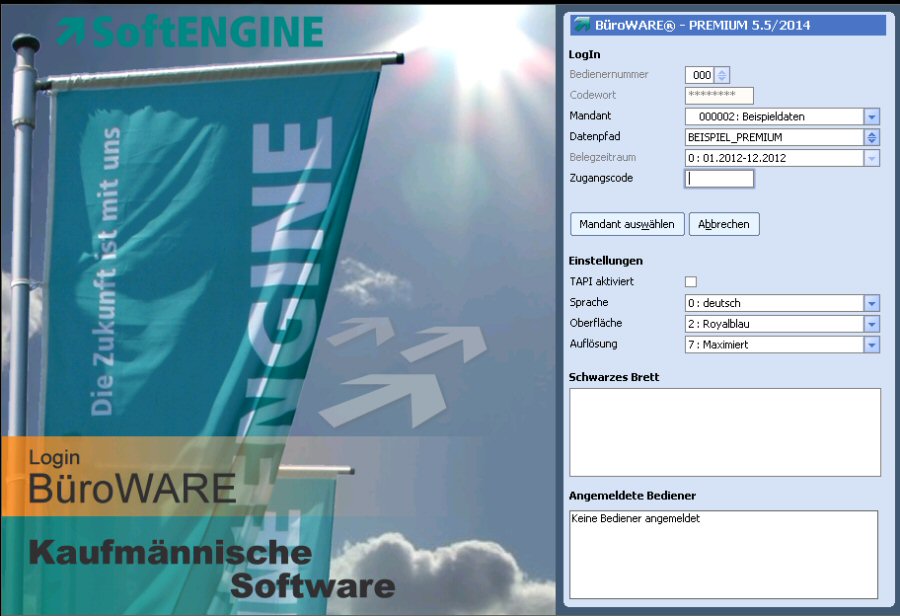Viewport: 900px width, 616px height.
Task: Click the BüroWARE logo icon in title bar
Action: pyautogui.click(x=582, y=25)
